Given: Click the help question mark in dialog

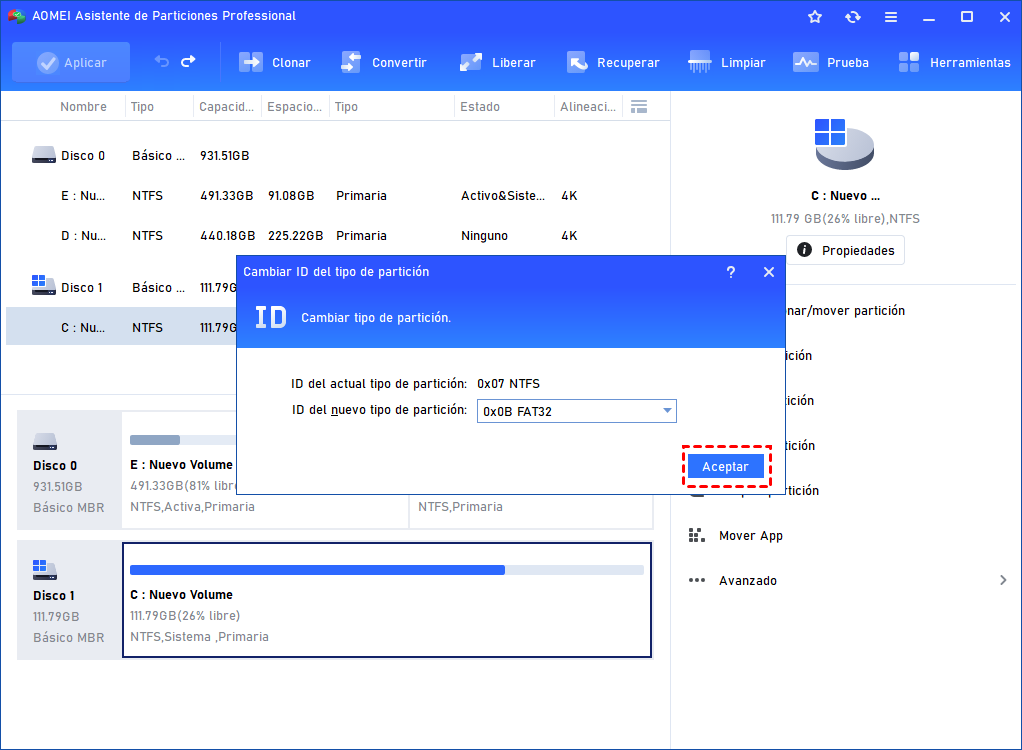Looking at the screenshot, I should pyautogui.click(x=731, y=272).
